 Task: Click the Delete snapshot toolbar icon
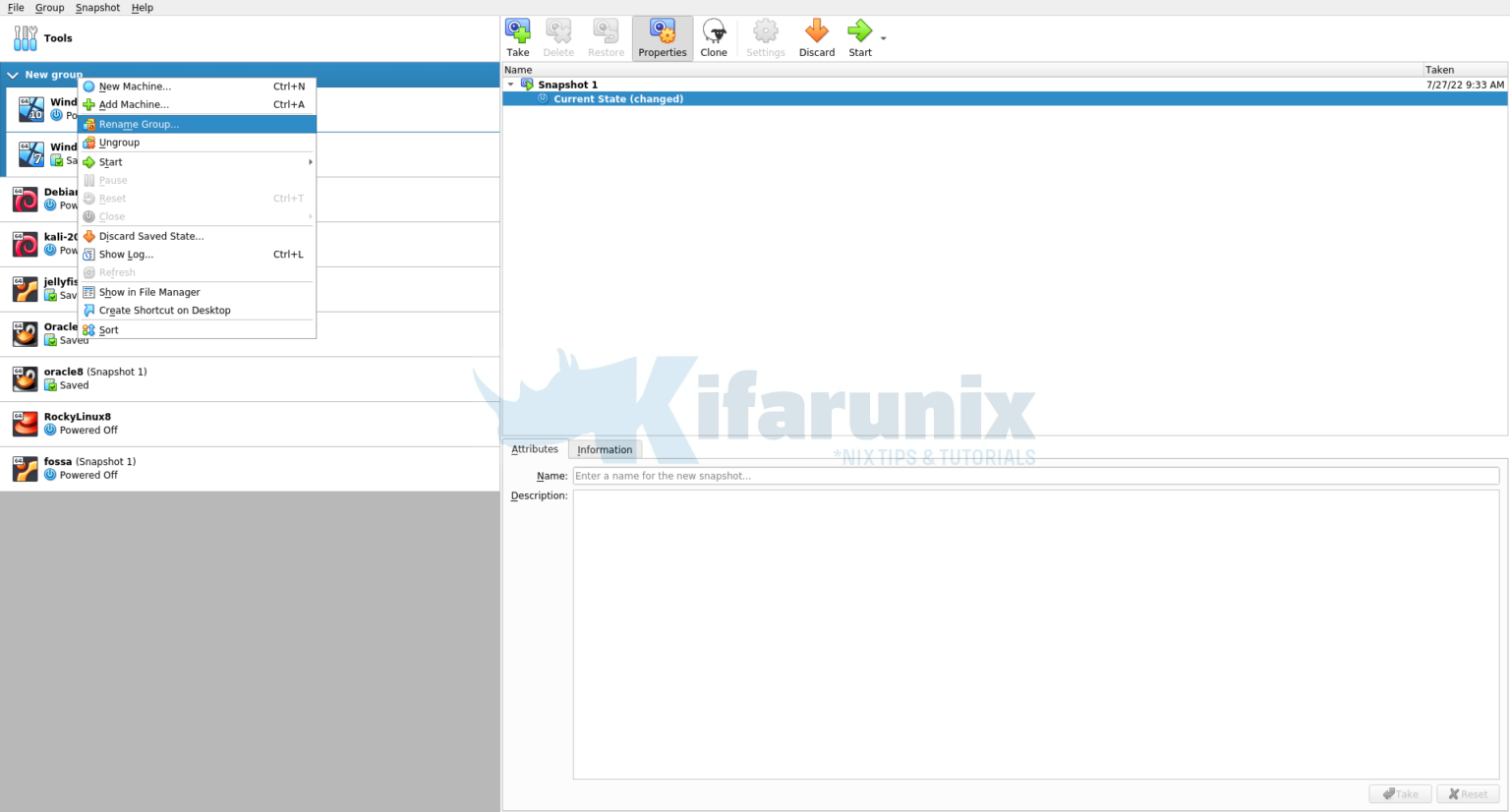[558, 38]
